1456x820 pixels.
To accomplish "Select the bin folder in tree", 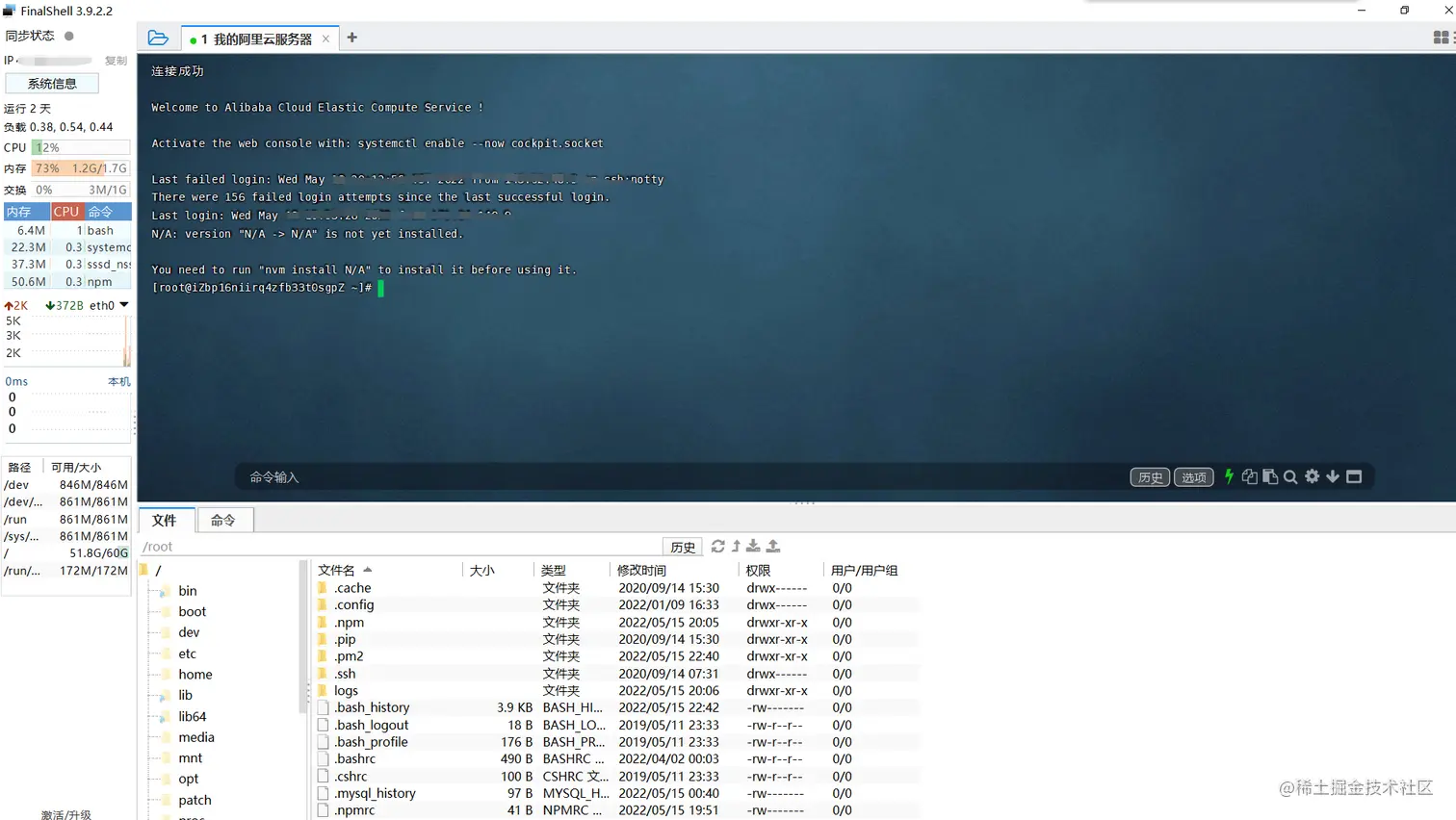I will [x=188, y=591].
